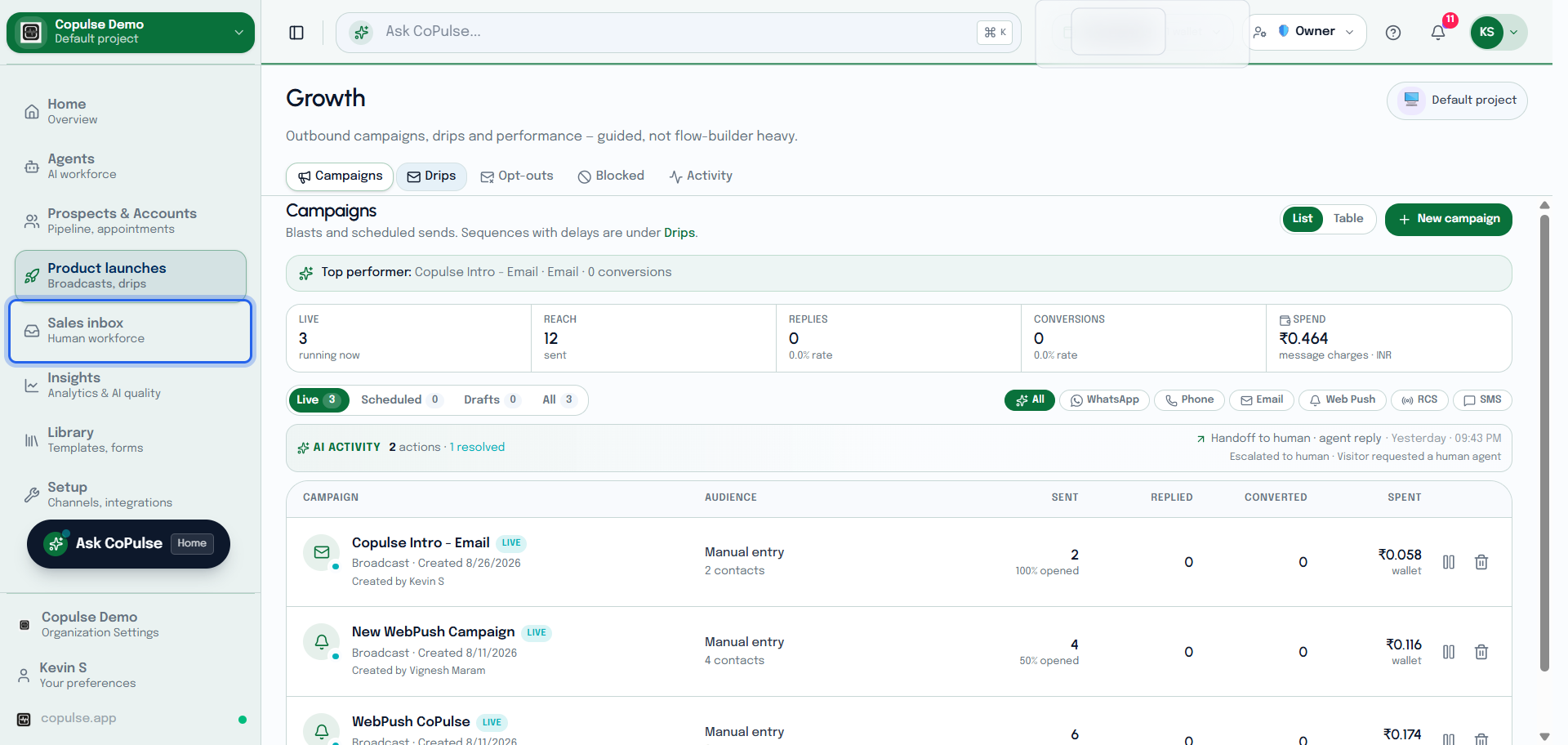
Task: Switch to Table view
Action: point(1348,219)
